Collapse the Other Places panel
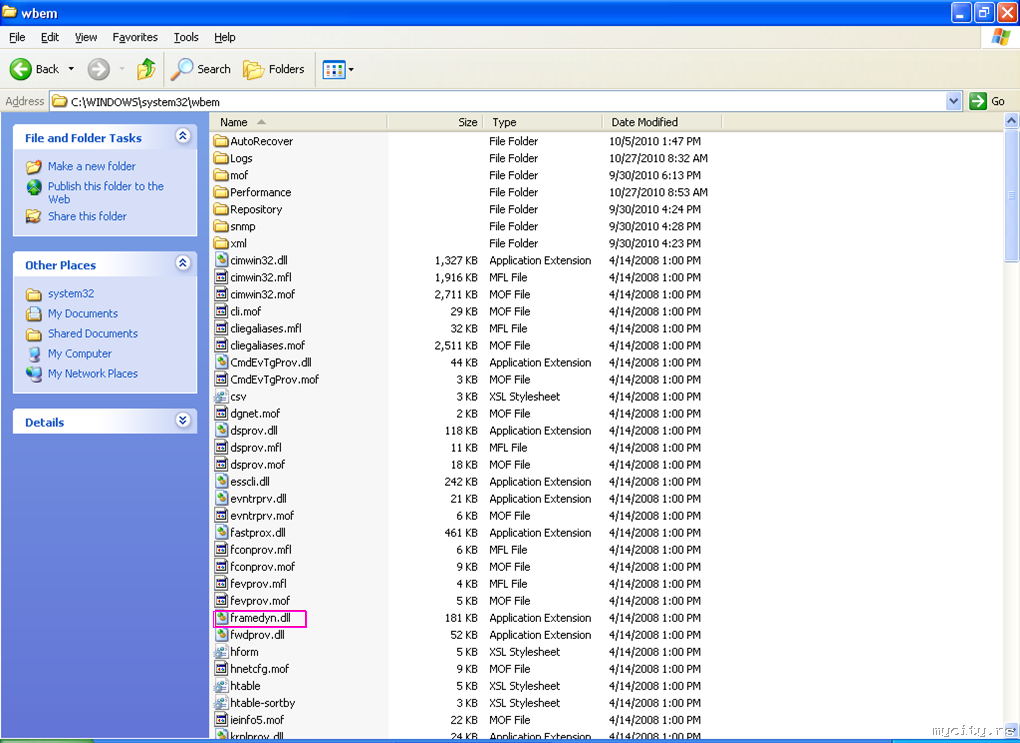This screenshot has width=1020, height=743. [x=182, y=264]
